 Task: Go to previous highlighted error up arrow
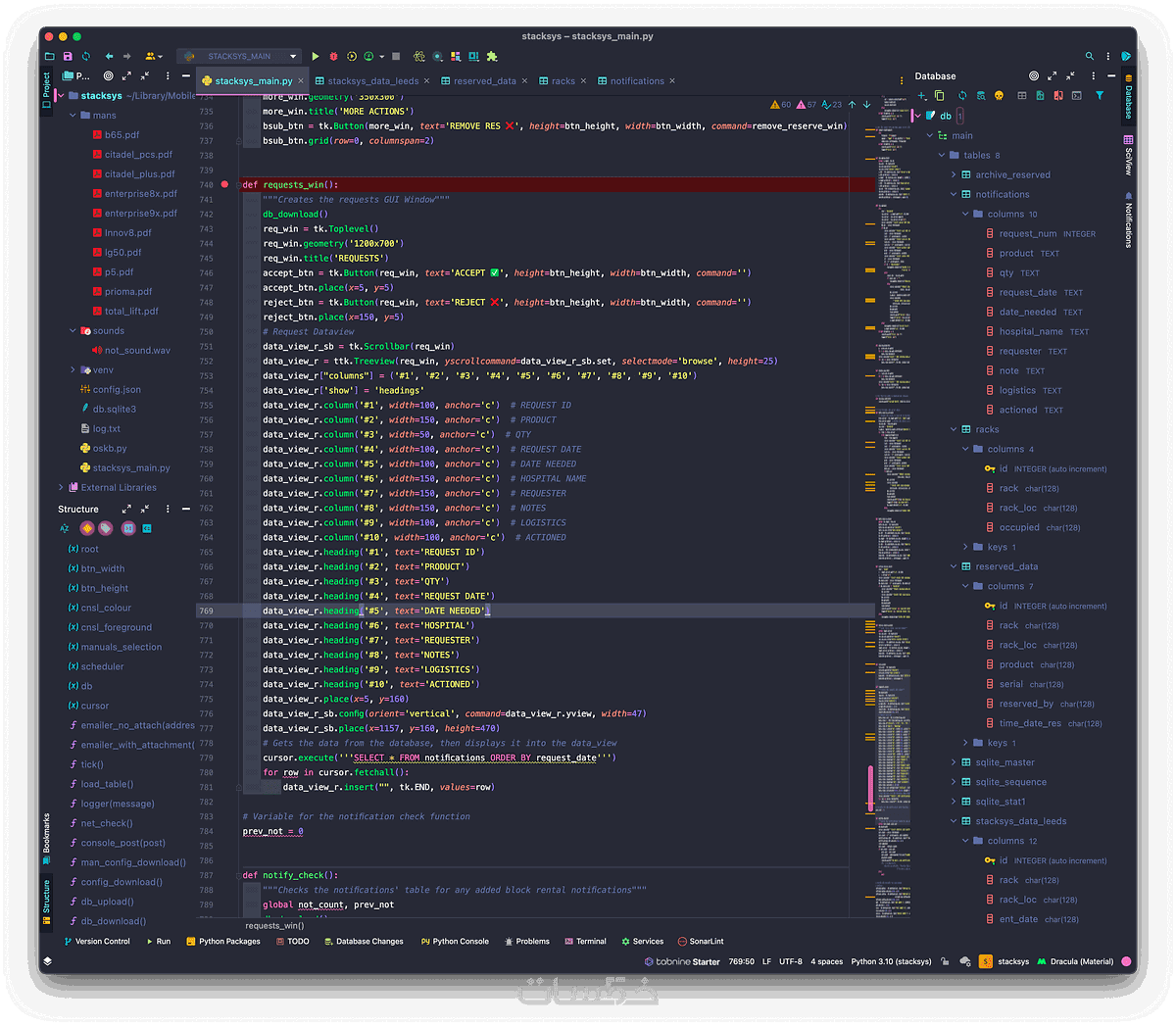852,104
